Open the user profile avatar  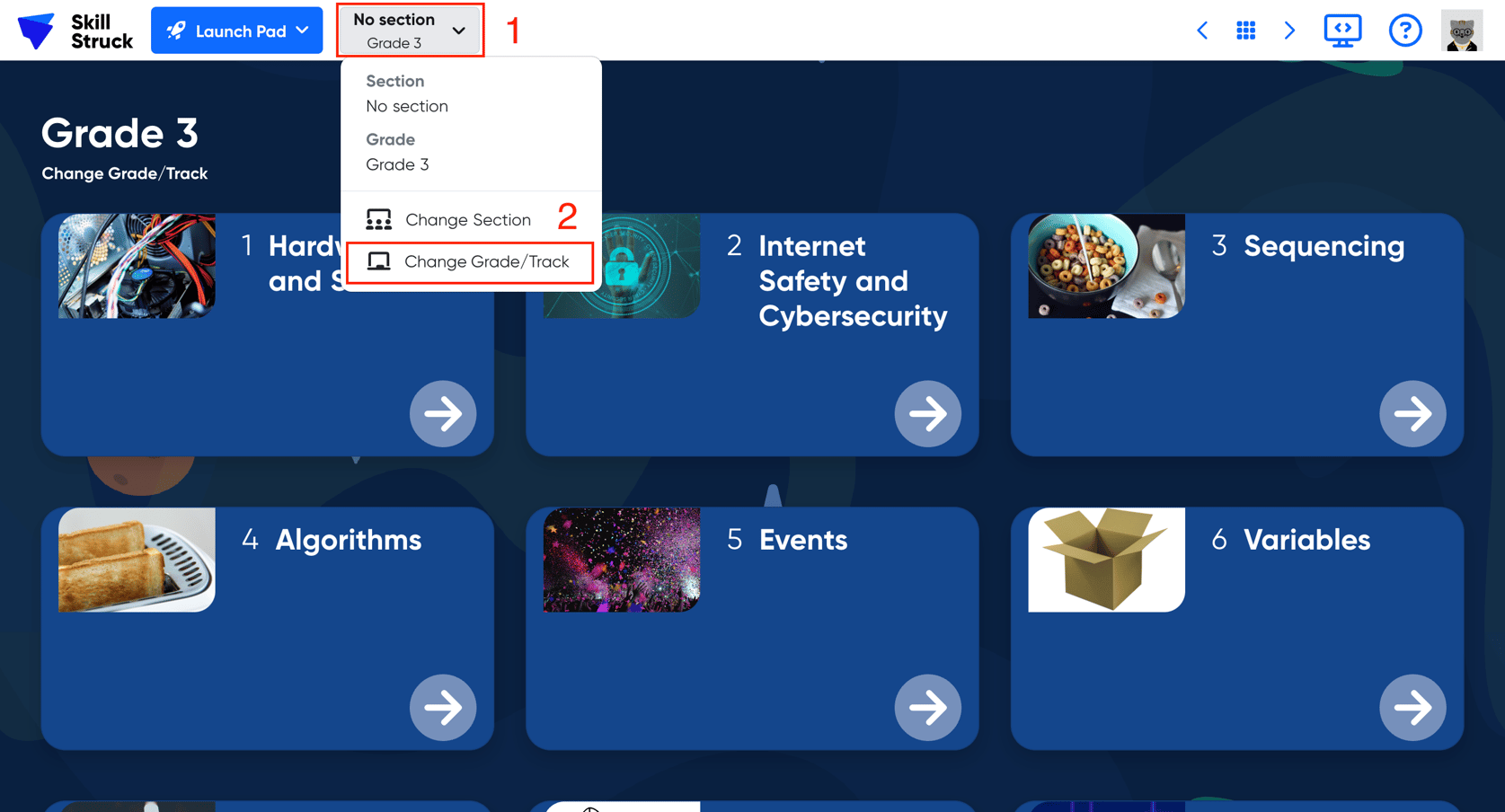[x=1461, y=31]
